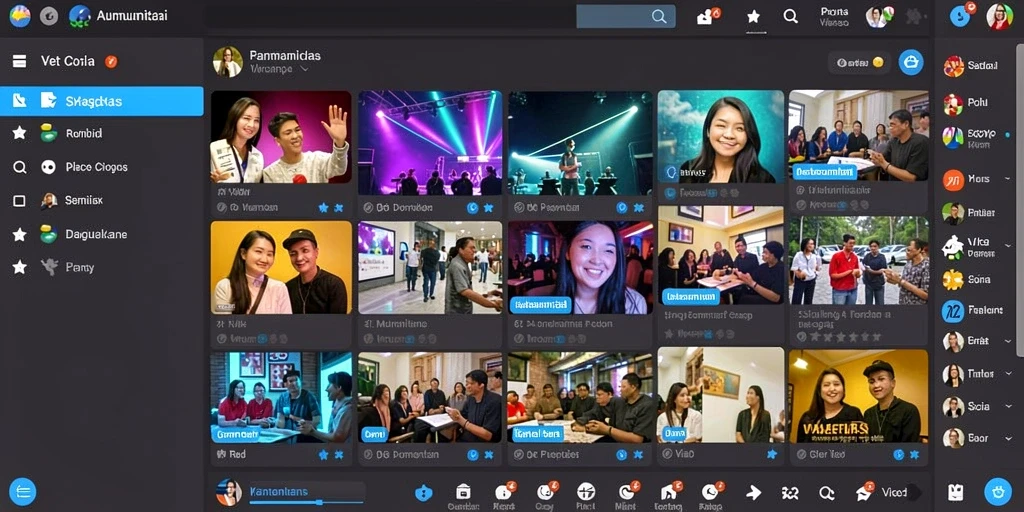
Task: Click the progress slider under Kantonitans
Action: tap(306, 502)
